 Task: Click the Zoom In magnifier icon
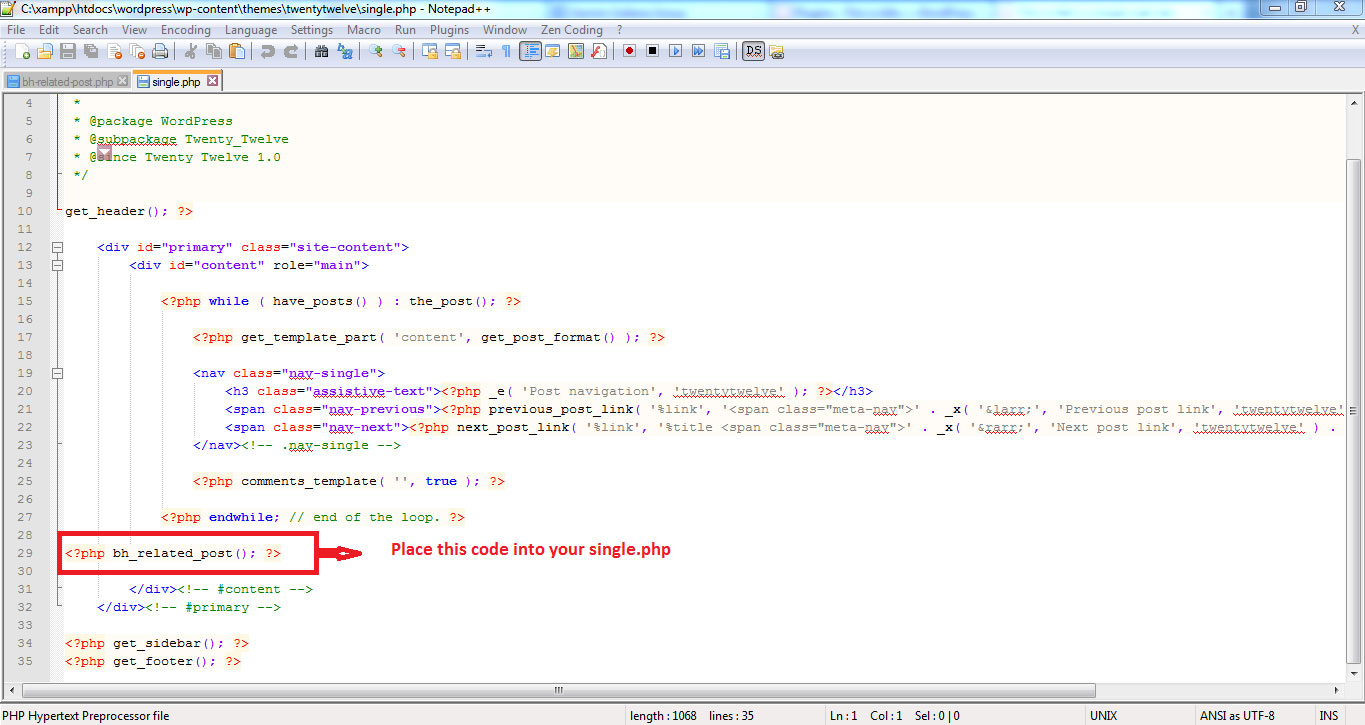coord(376,51)
